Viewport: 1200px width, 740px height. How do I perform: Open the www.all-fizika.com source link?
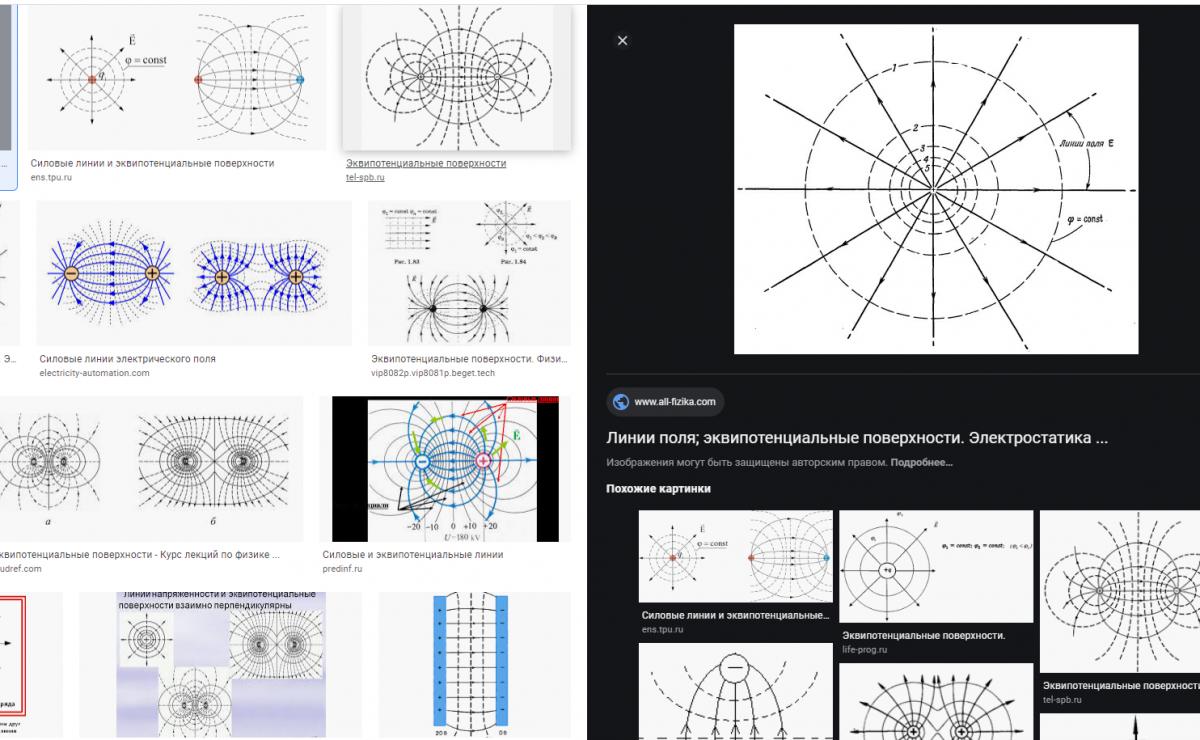(674, 402)
